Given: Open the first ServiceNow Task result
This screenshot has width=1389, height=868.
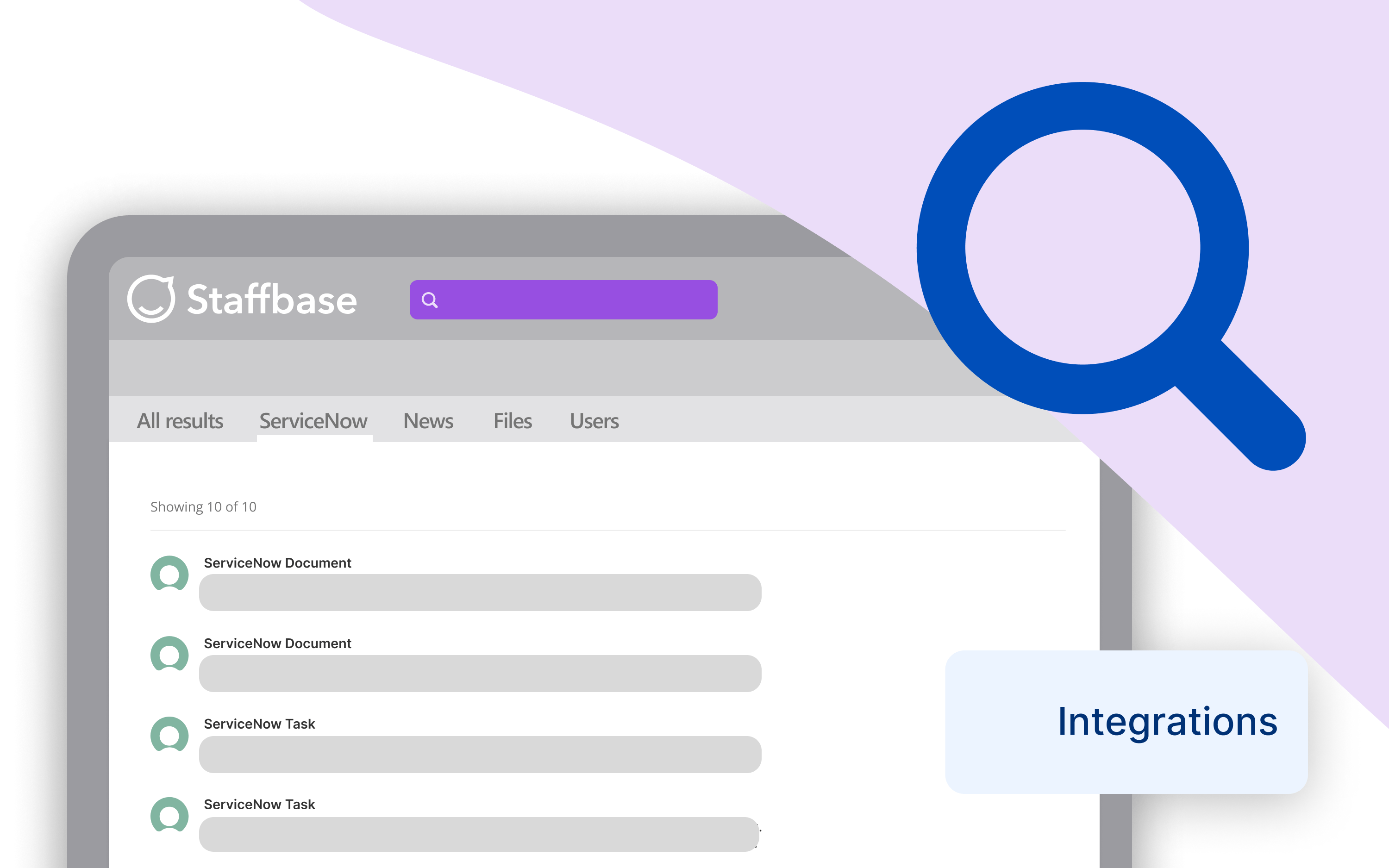Looking at the screenshot, I should (x=260, y=724).
